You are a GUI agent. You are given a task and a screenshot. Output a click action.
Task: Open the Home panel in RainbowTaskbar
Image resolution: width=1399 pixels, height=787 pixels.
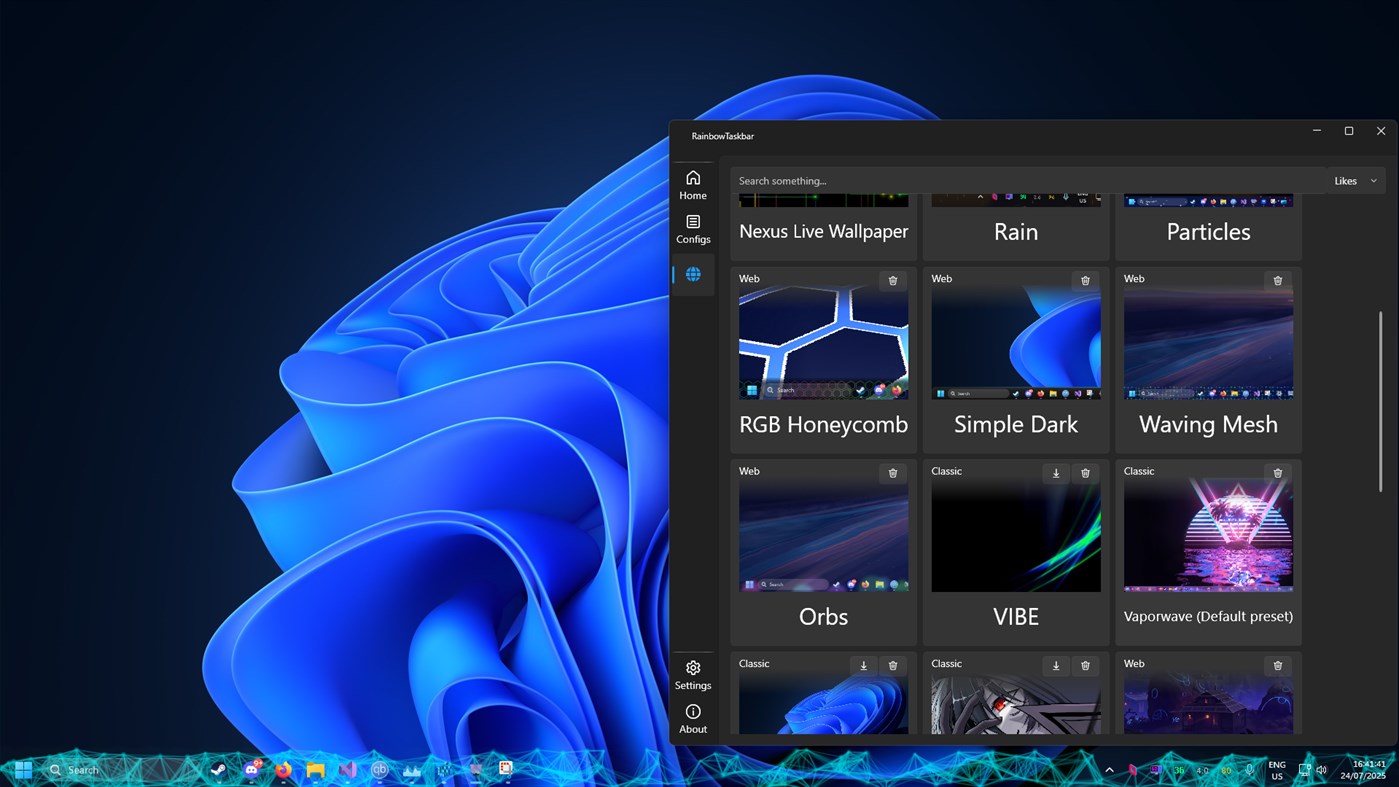point(693,184)
